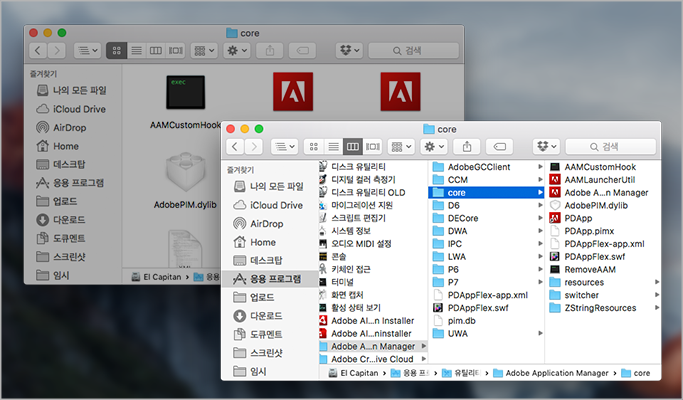683x400 pixels.
Task: Click core in front window path bar
Action: point(636,373)
